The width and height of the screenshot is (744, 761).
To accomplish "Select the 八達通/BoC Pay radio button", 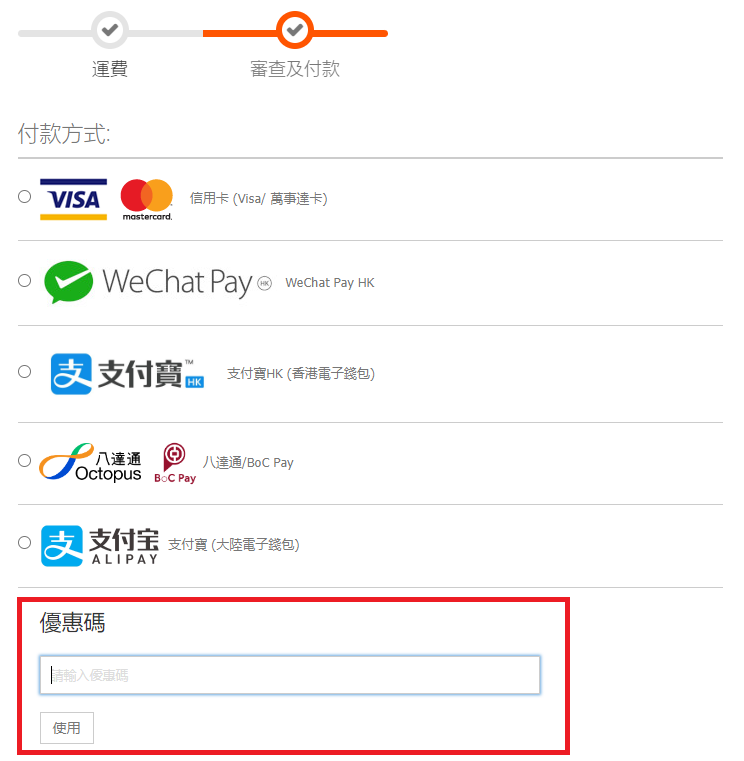I will pos(24,461).
